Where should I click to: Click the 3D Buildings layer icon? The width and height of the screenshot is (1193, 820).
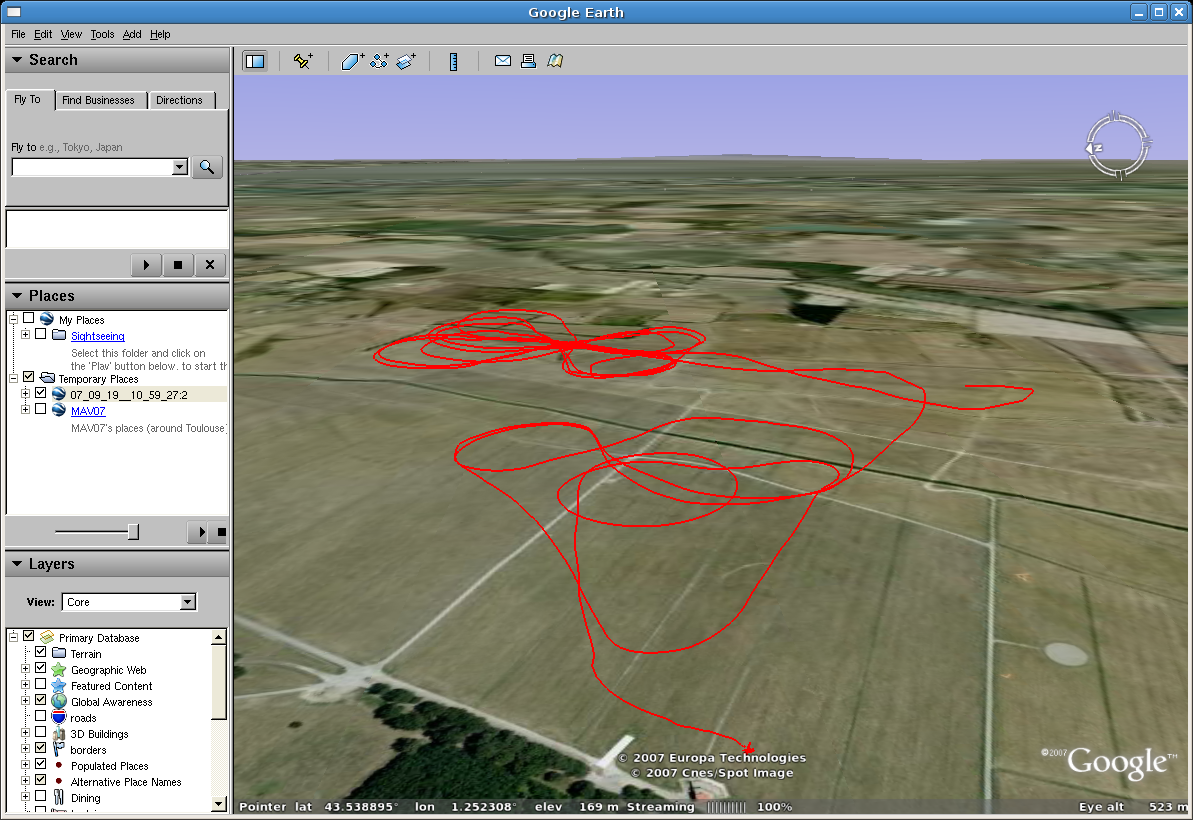[59, 733]
